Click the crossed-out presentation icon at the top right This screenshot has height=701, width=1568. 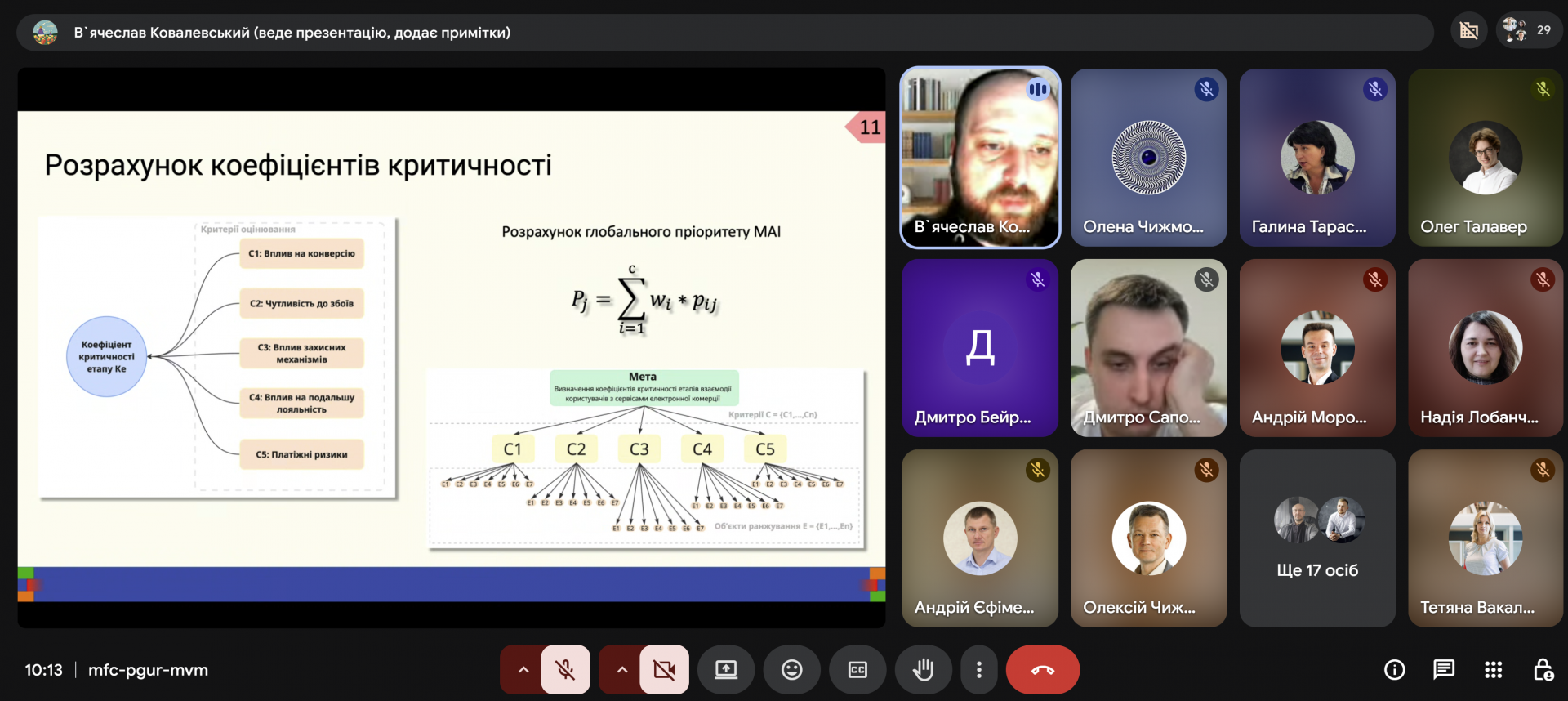tap(1468, 31)
